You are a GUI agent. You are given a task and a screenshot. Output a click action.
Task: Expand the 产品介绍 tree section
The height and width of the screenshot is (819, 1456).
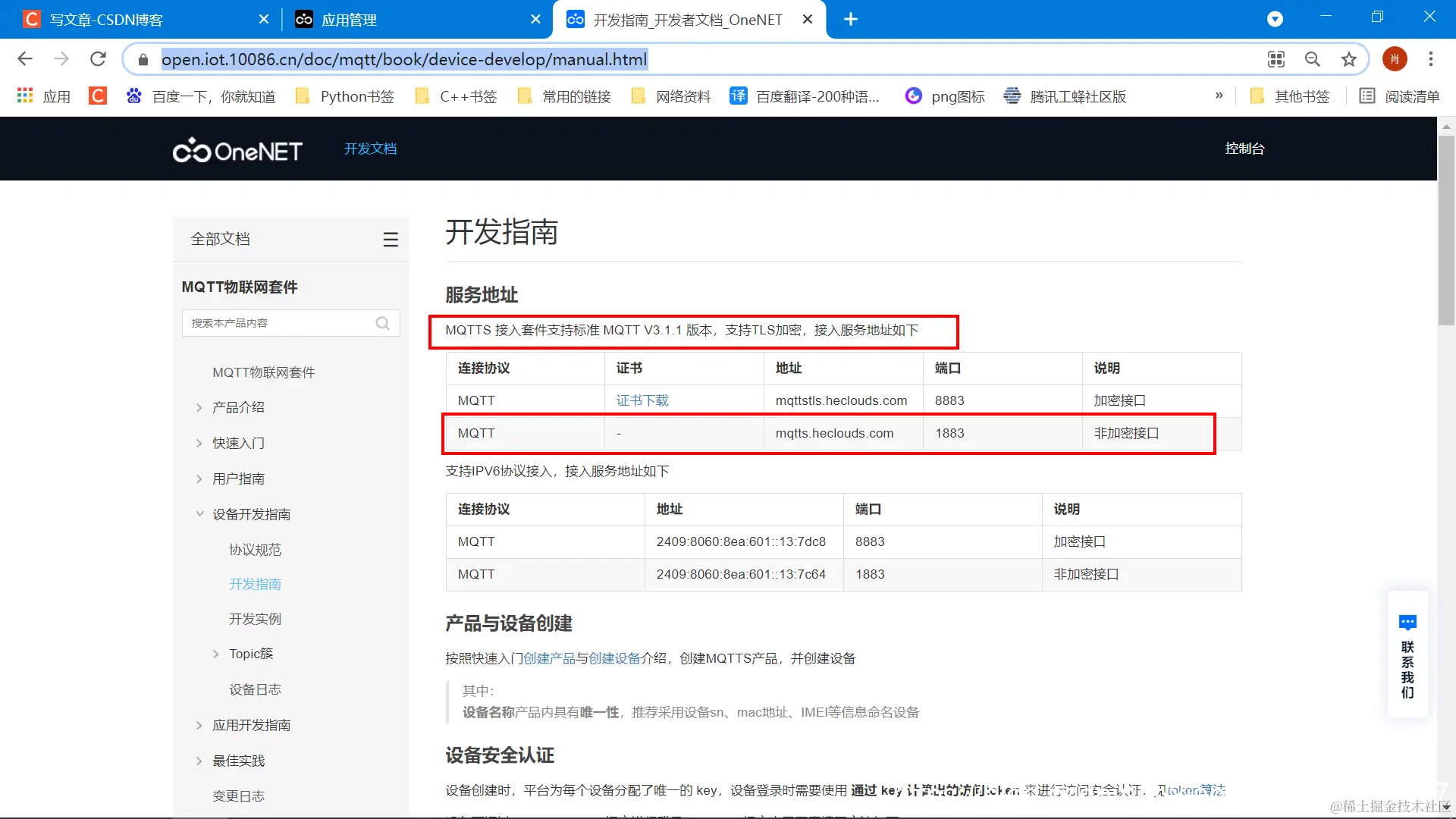pos(199,408)
